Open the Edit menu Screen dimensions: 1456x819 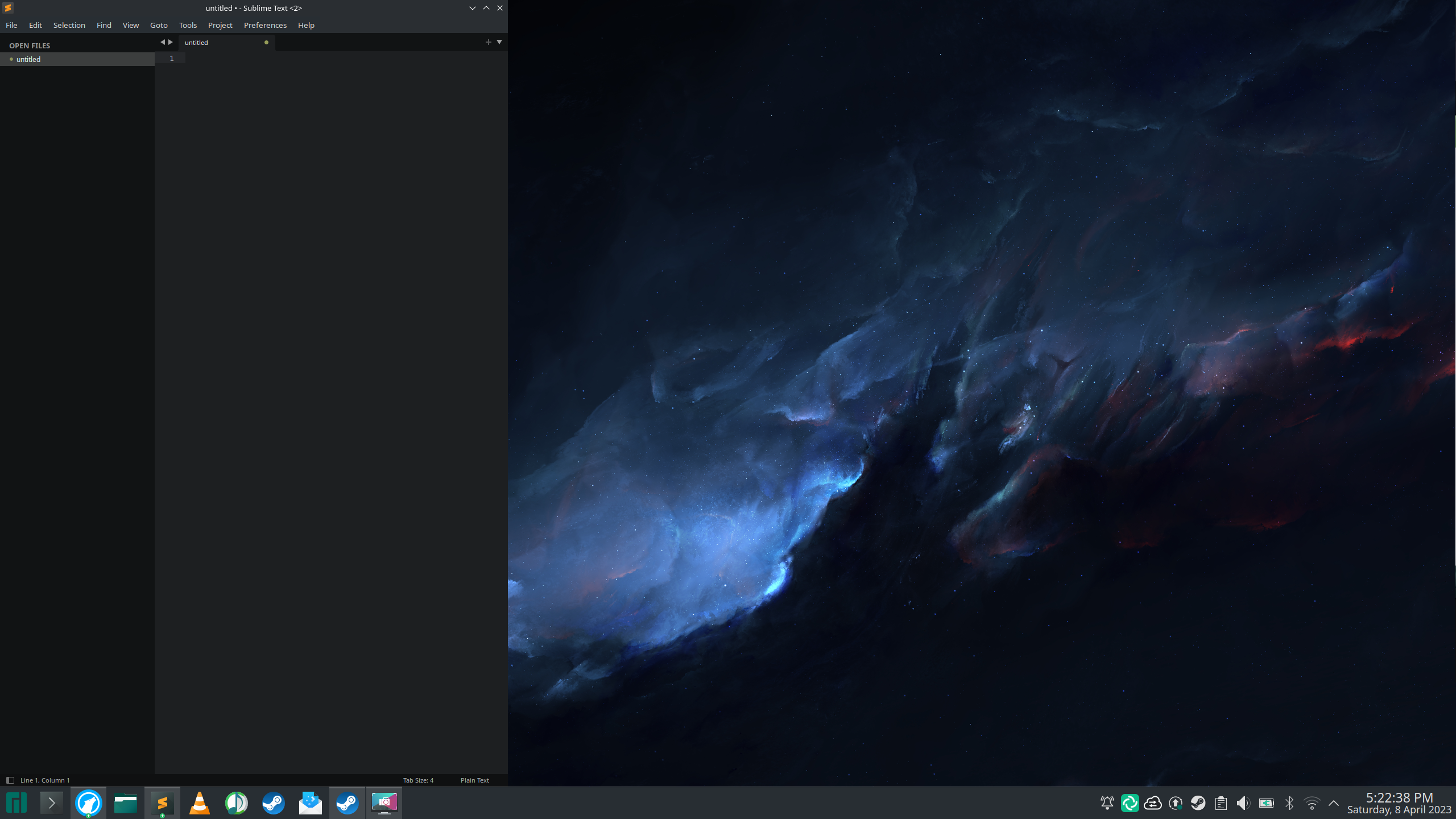(35, 25)
